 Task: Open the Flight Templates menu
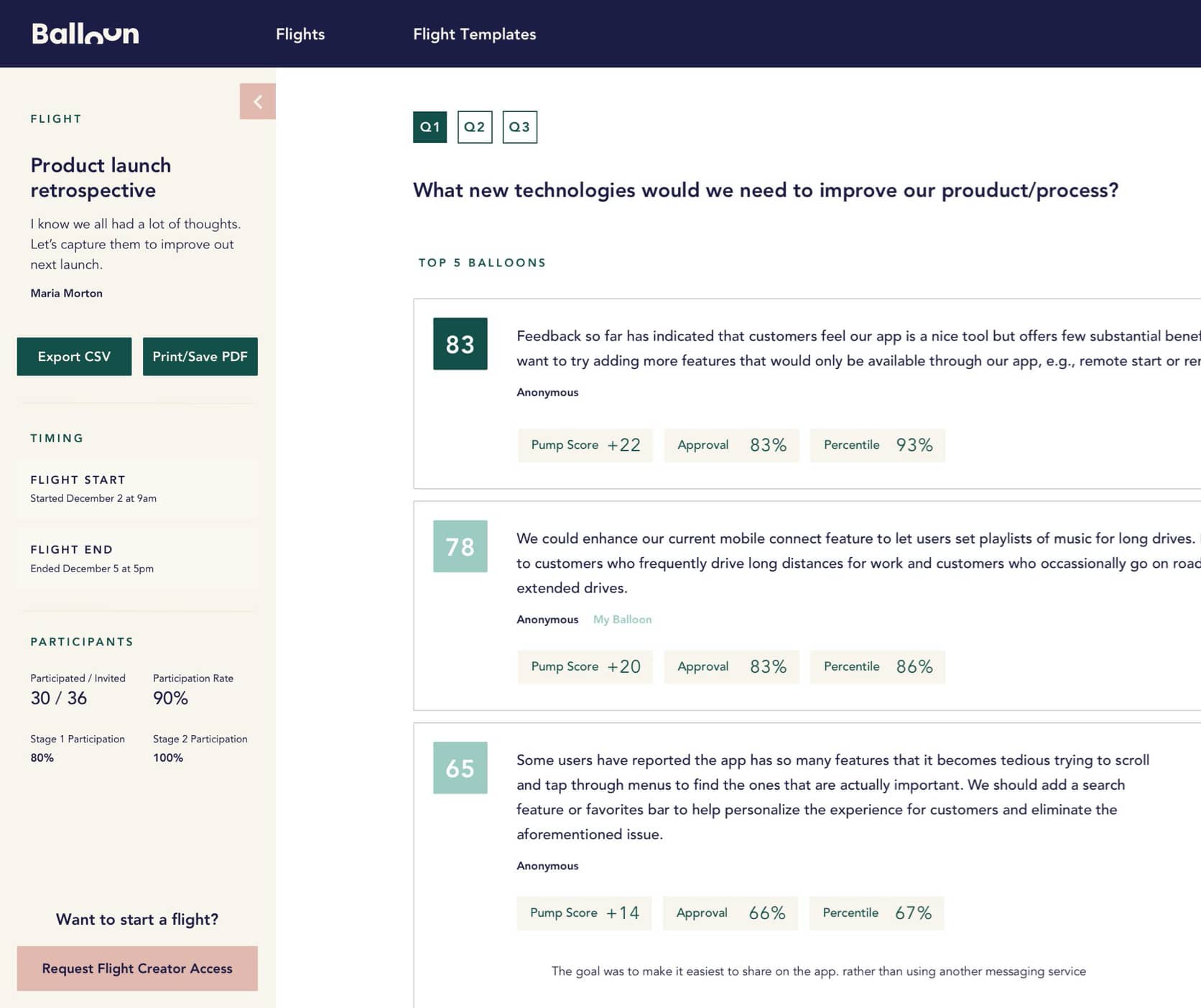point(474,34)
